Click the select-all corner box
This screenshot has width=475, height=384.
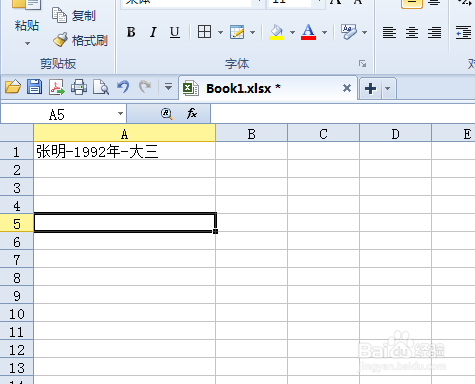(x=17, y=133)
